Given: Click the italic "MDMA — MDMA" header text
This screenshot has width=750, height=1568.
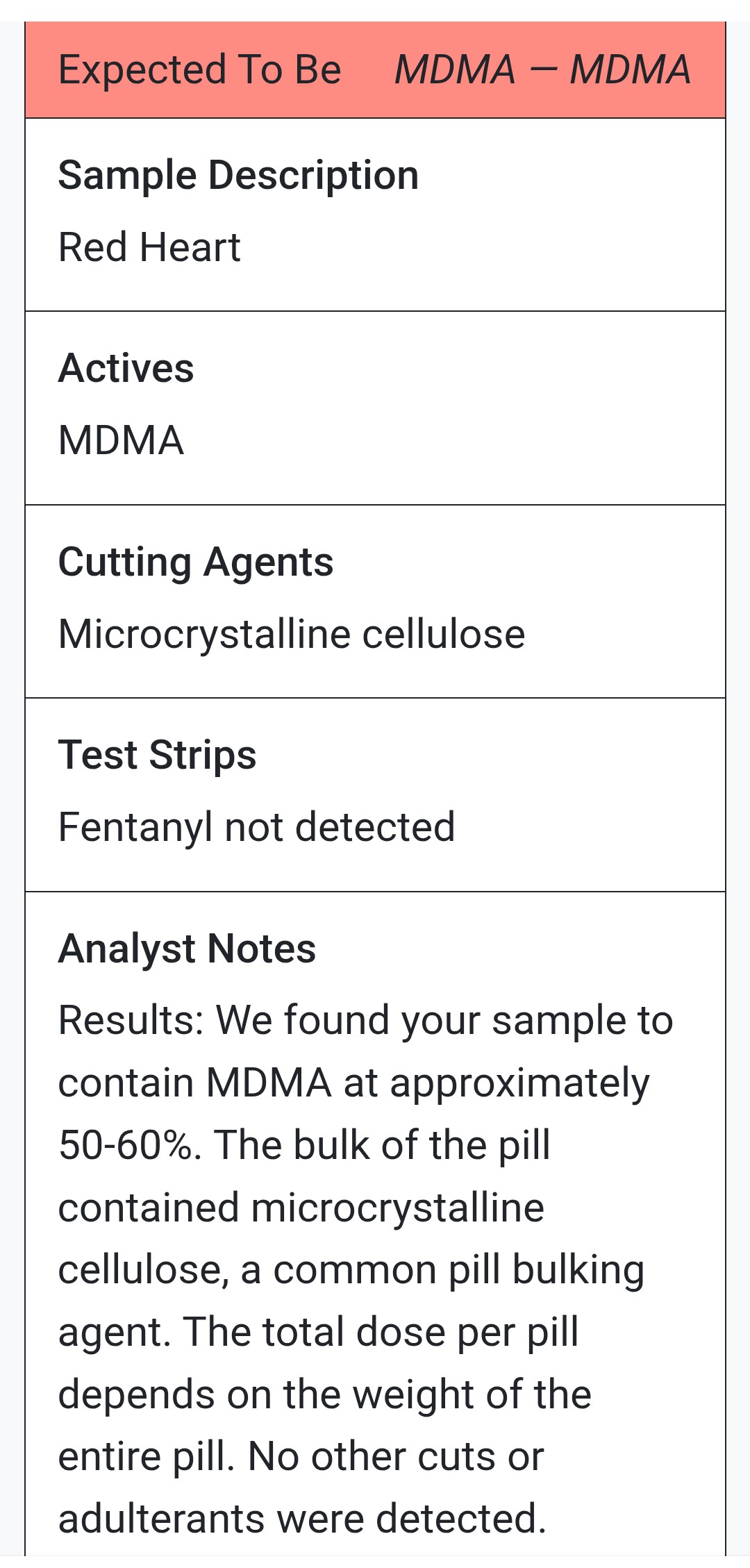Looking at the screenshot, I should [542, 70].
